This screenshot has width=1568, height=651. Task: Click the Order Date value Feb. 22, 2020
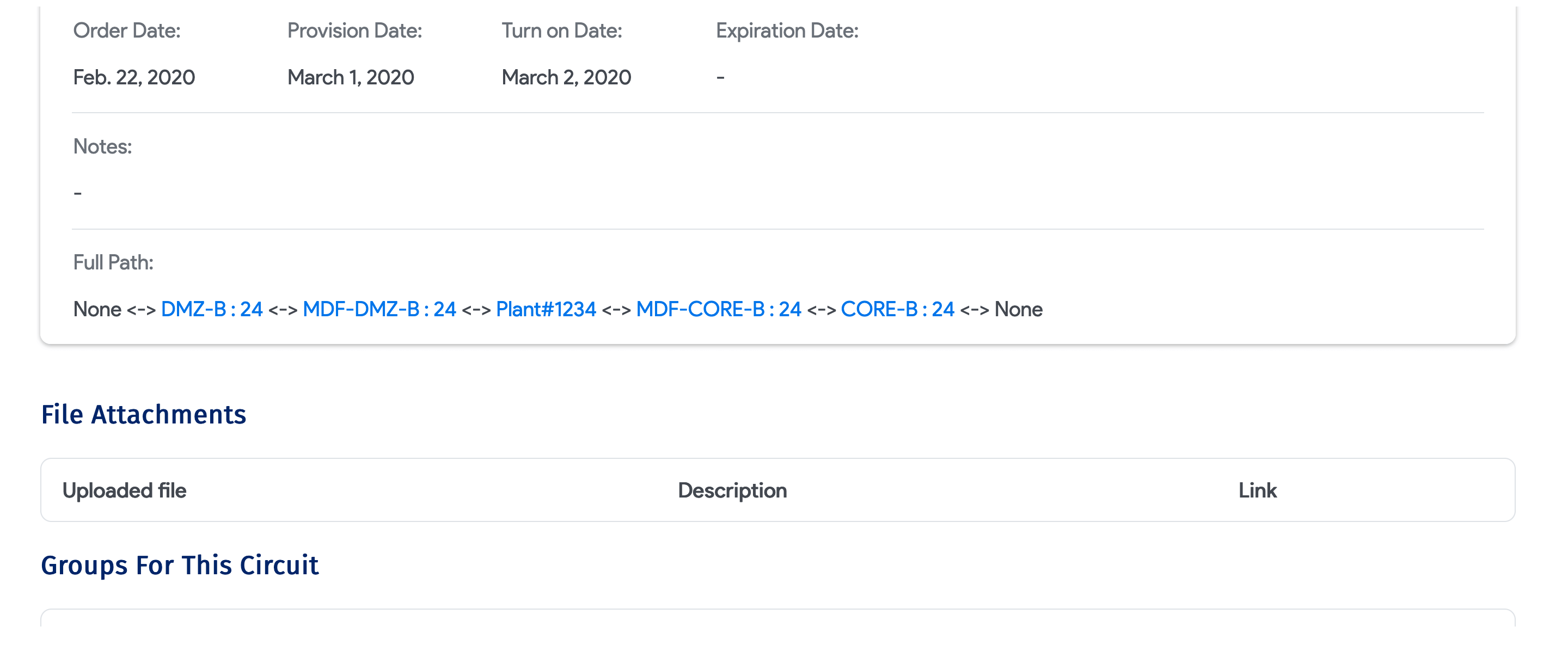134,77
